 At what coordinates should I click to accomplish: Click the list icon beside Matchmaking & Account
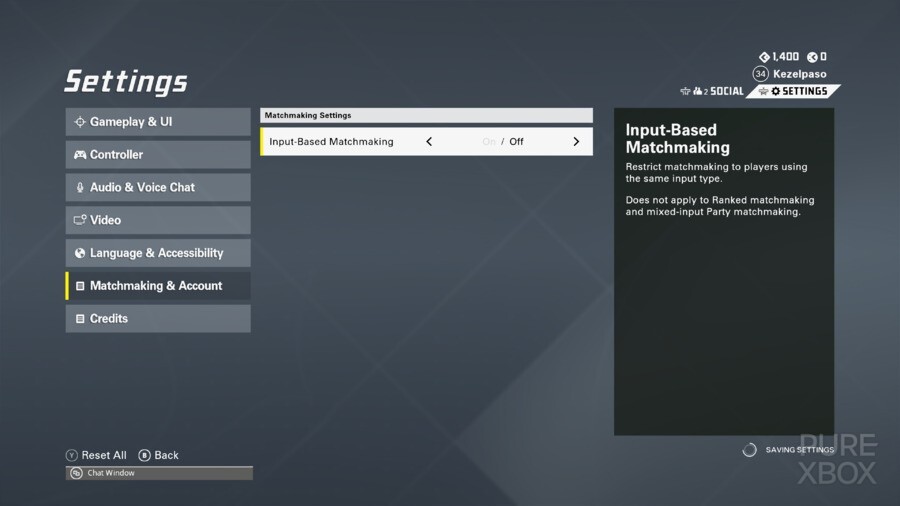pyautogui.click(x=80, y=286)
